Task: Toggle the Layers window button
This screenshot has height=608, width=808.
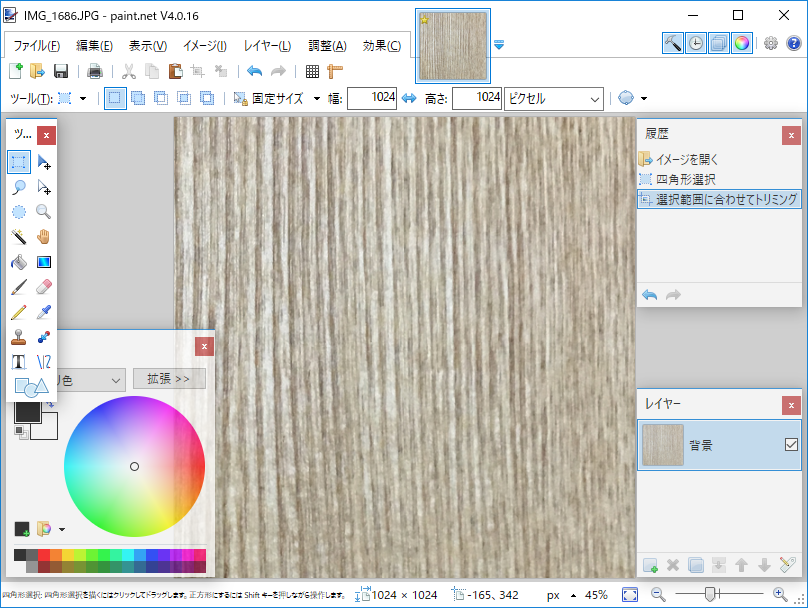Action: pos(719,43)
